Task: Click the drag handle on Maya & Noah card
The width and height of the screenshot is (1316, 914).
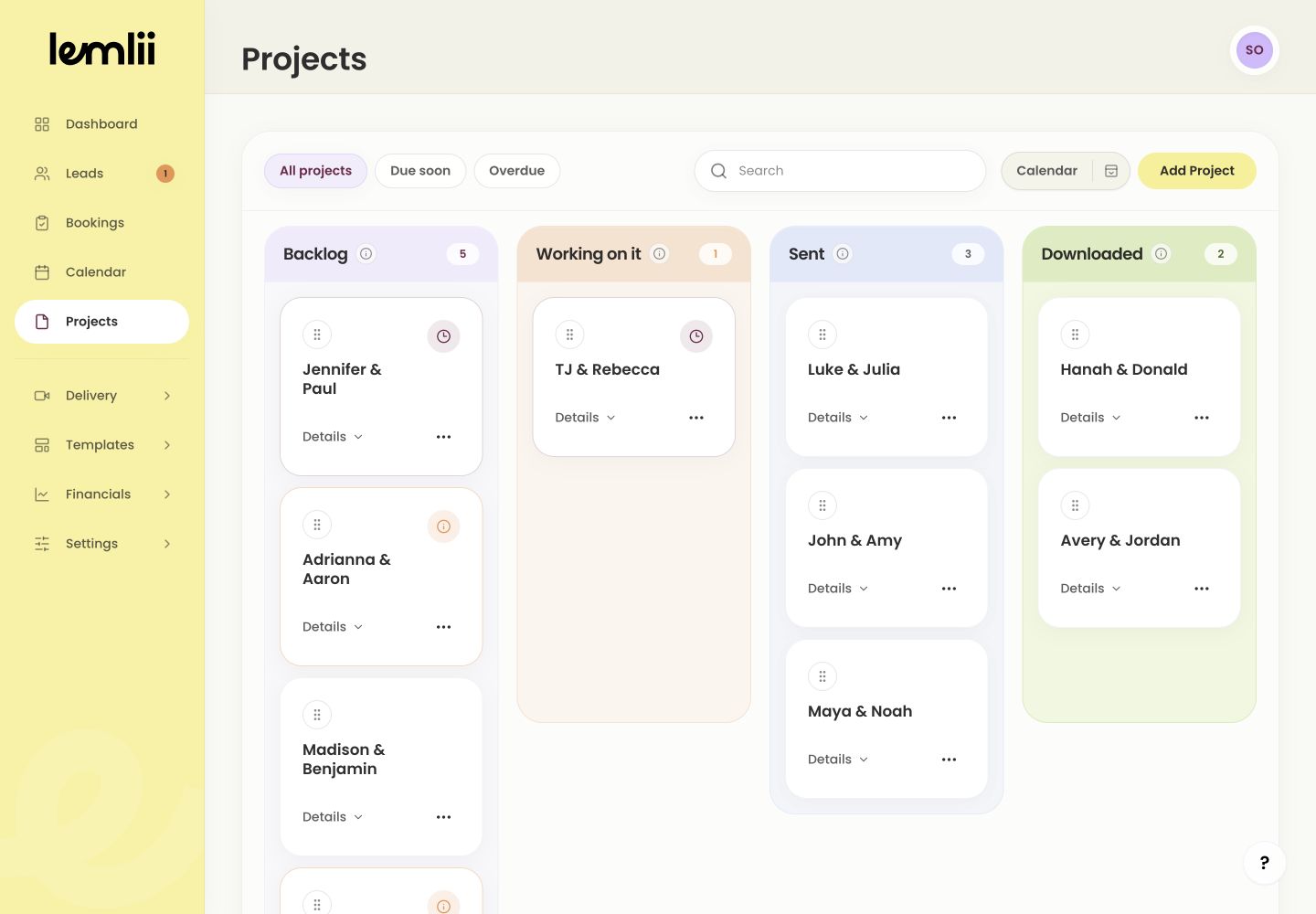Action: [822, 676]
